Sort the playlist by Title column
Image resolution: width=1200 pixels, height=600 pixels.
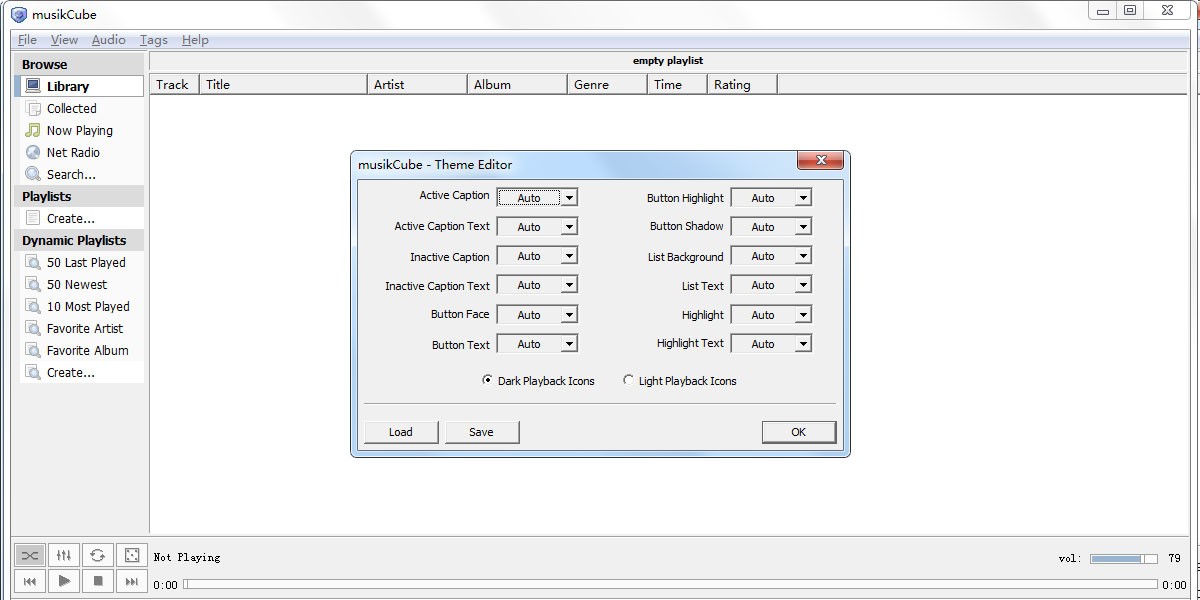coord(283,85)
